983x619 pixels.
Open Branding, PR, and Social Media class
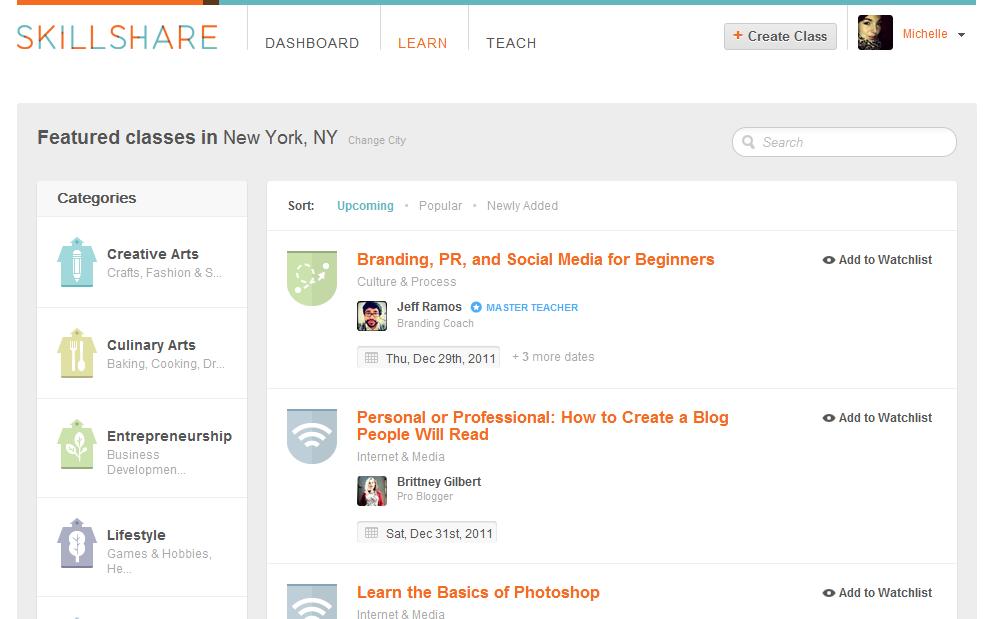click(x=535, y=260)
